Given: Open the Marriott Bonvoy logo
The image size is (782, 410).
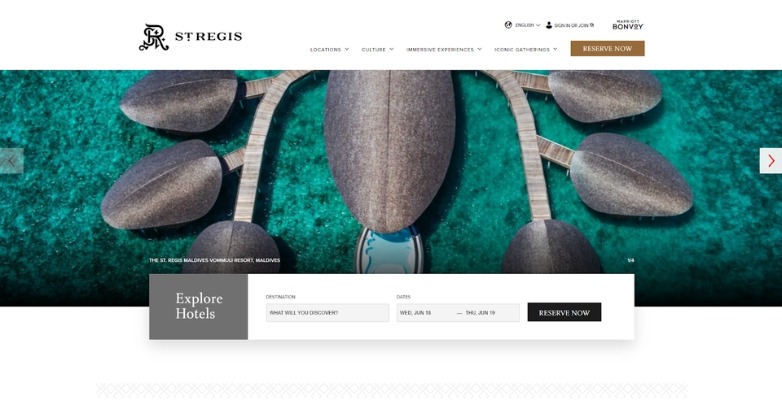Looking at the screenshot, I should click(628, 25).
